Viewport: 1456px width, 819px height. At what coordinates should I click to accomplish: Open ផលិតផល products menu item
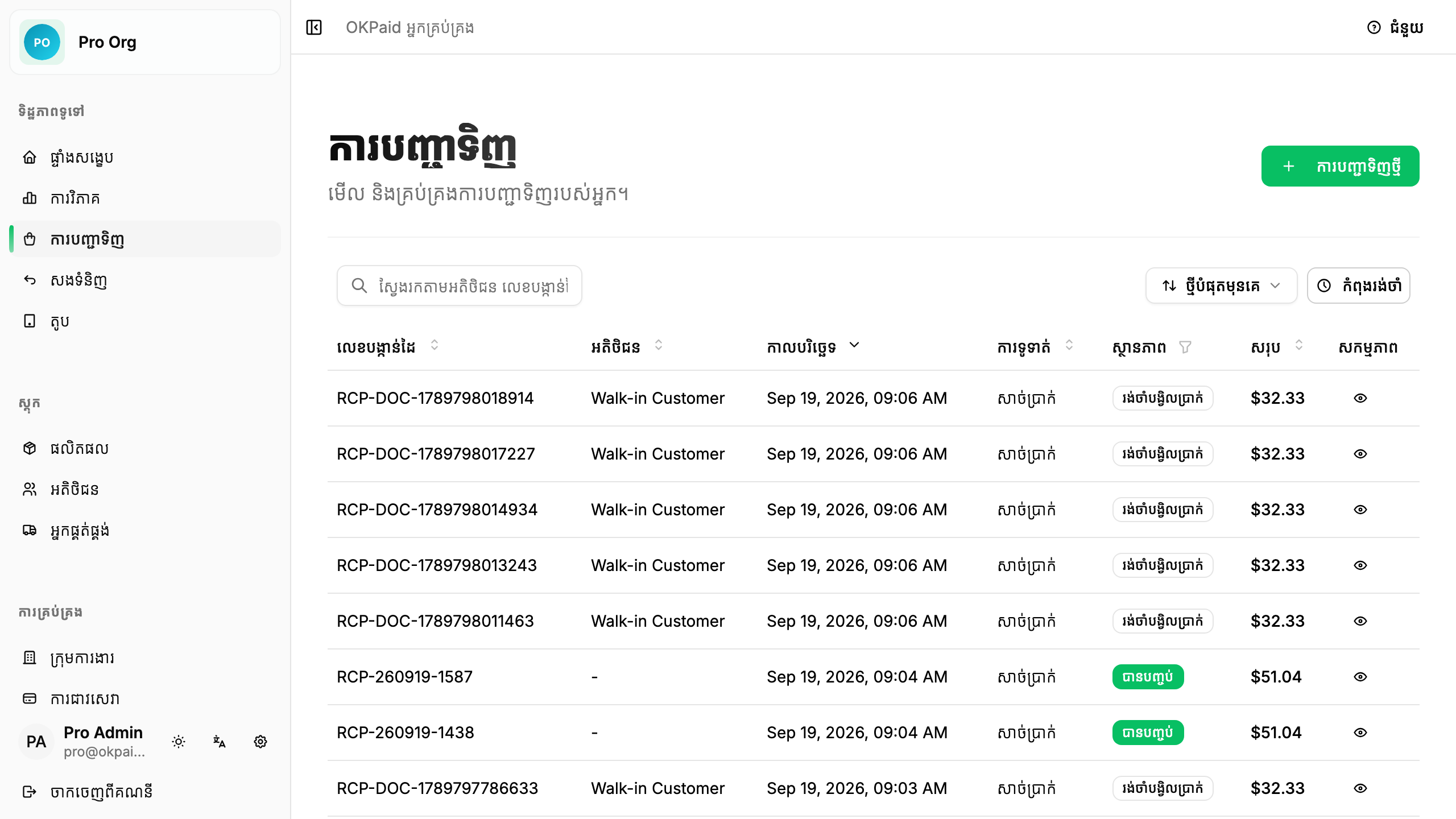click(146, 448)
